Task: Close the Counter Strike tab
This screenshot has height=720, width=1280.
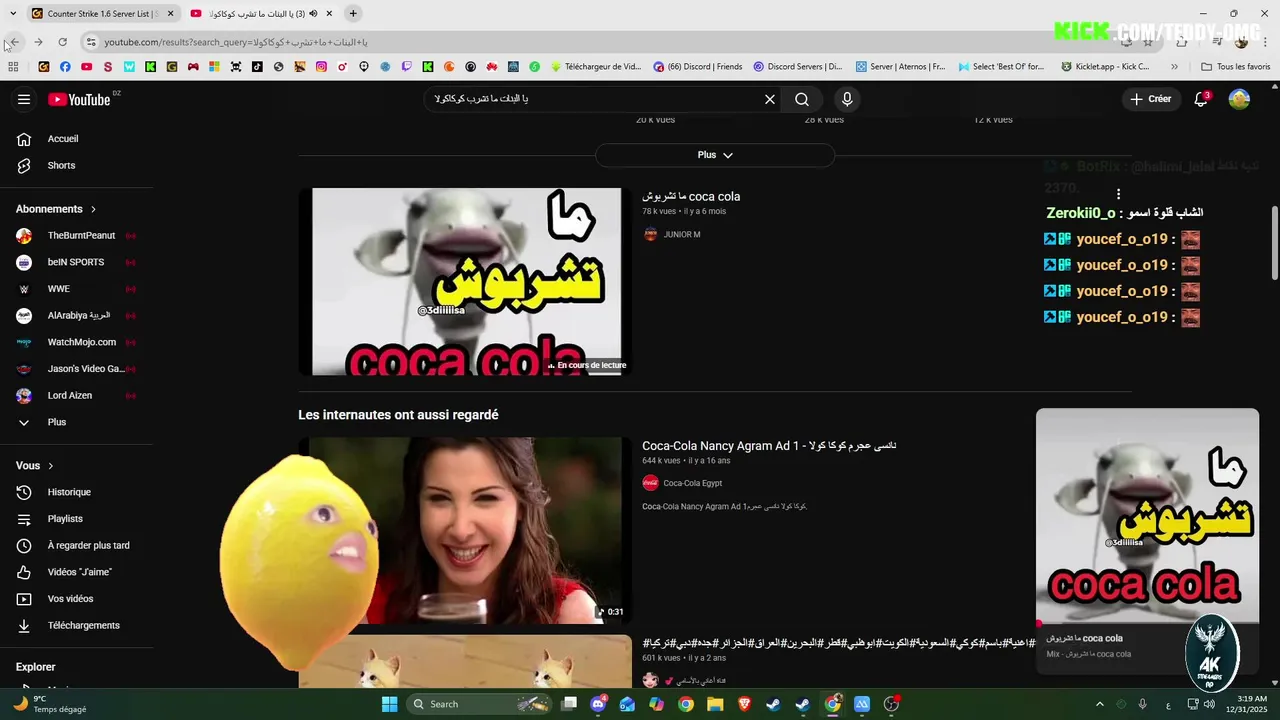Action: [x=170, y=13]
